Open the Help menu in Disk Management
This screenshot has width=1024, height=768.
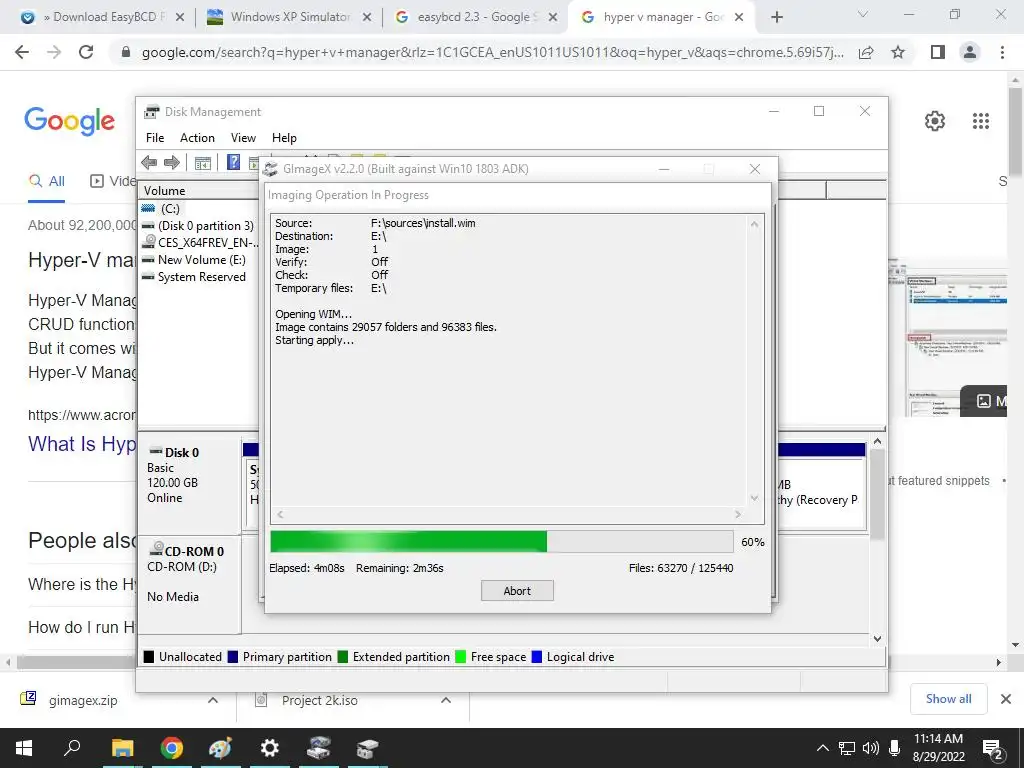click(284, 138)
